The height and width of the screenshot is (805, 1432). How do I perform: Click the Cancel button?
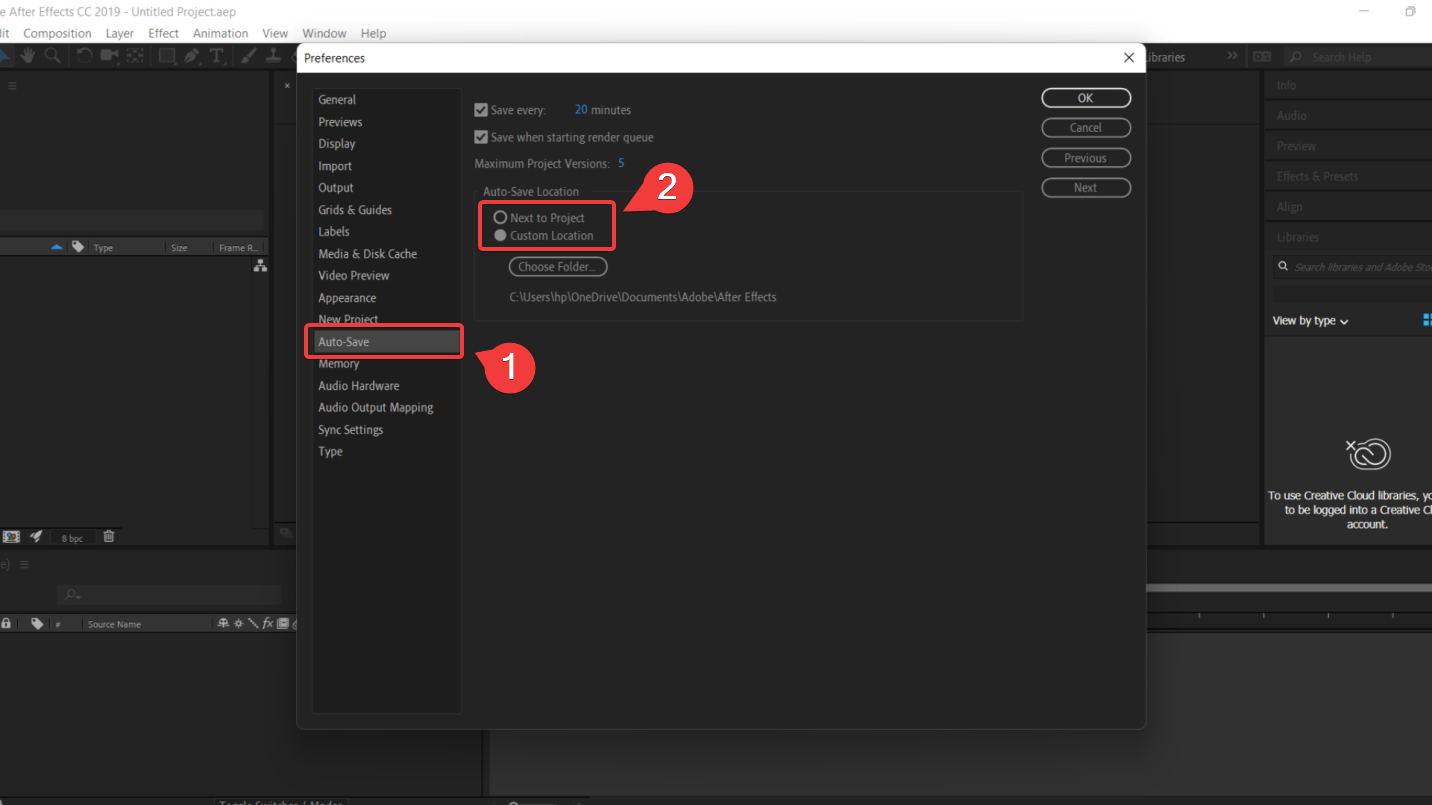(1086, 128)
